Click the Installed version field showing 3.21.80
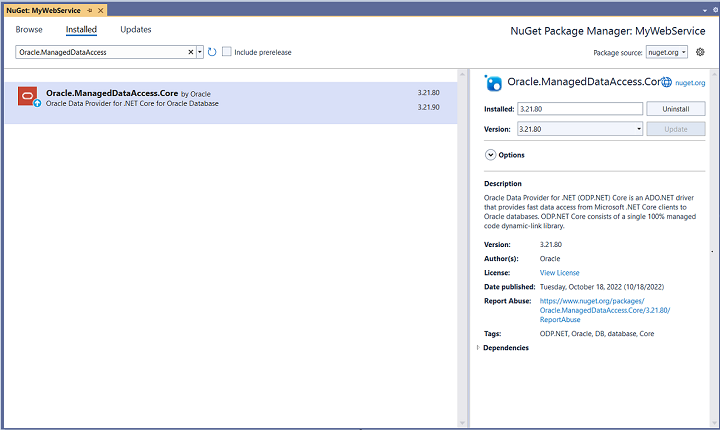 580,109
